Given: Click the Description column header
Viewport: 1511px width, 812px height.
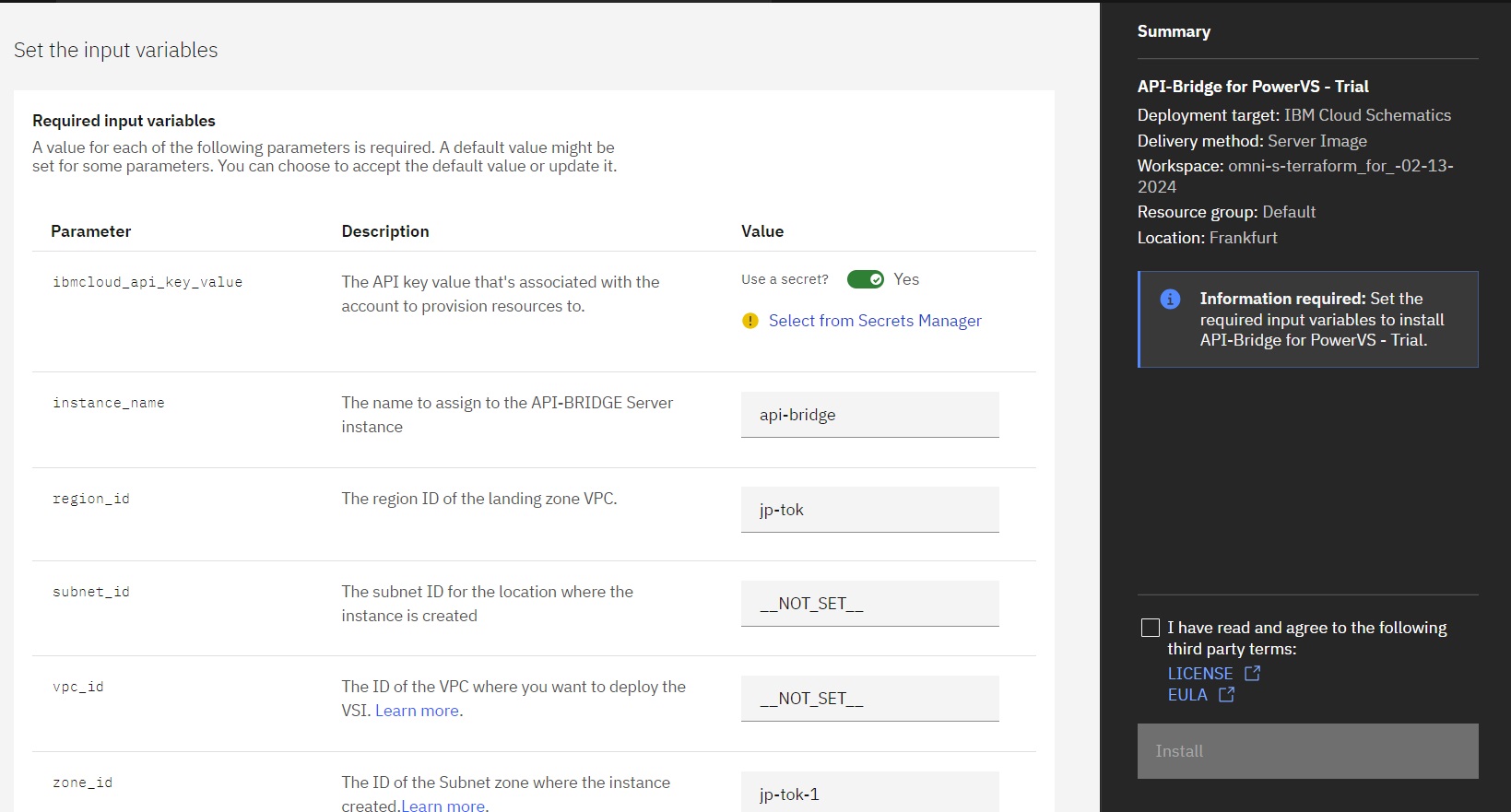Looking at the screenshot, I should point(385,231).
